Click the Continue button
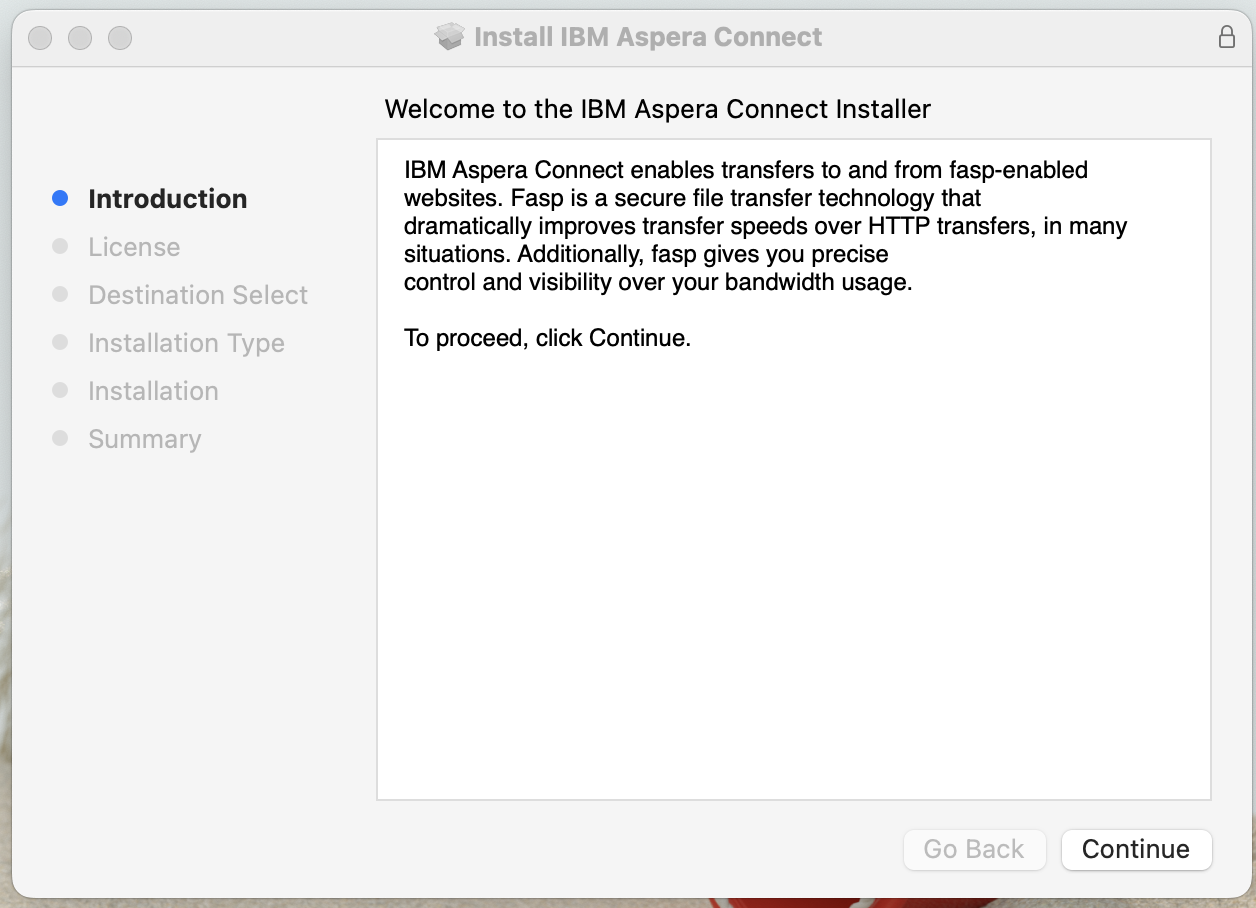Image resolution: width=1256 pixels, height=908 pixels. (1136, 849)
